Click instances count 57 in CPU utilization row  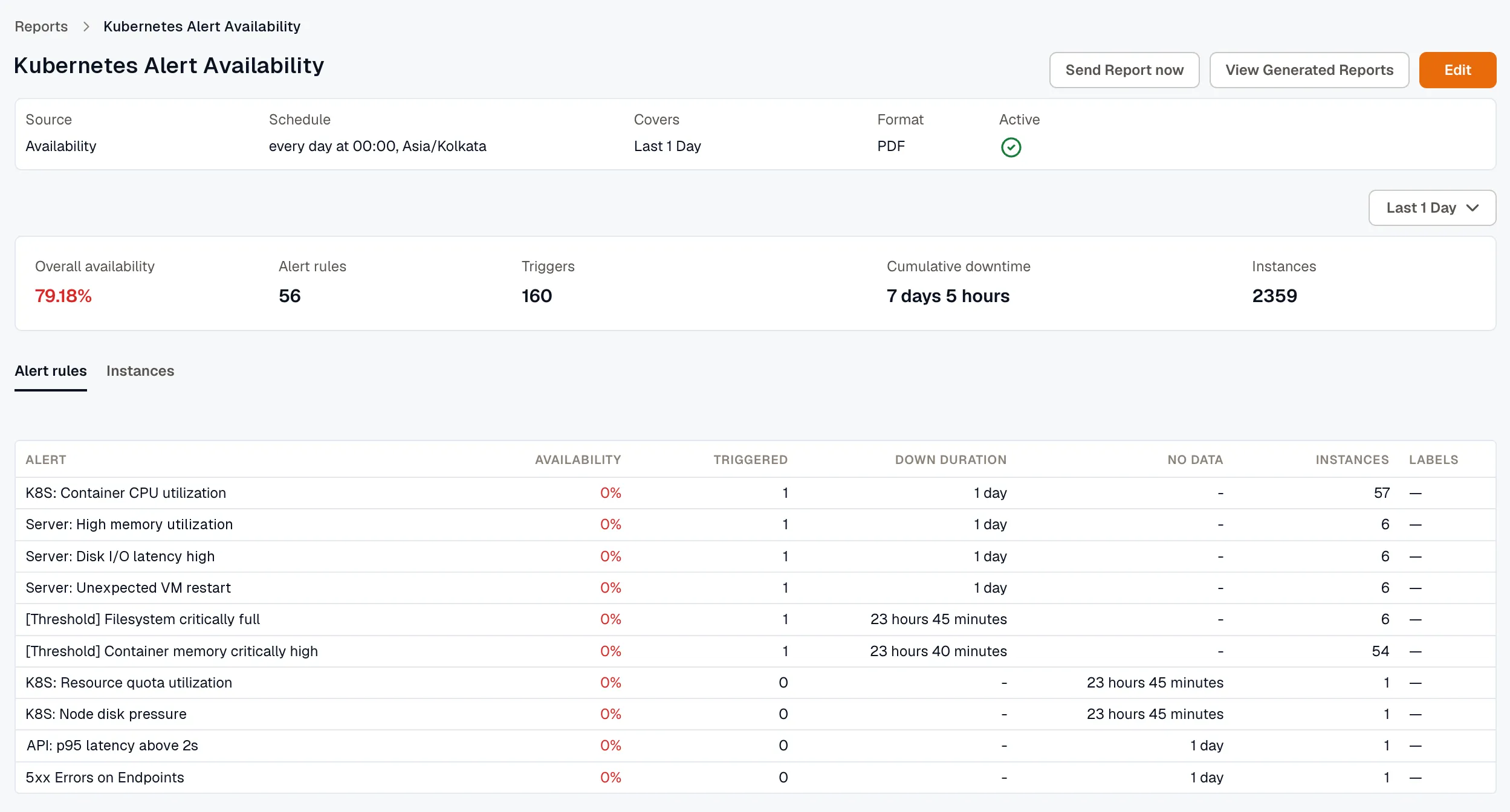point(1382,493)
